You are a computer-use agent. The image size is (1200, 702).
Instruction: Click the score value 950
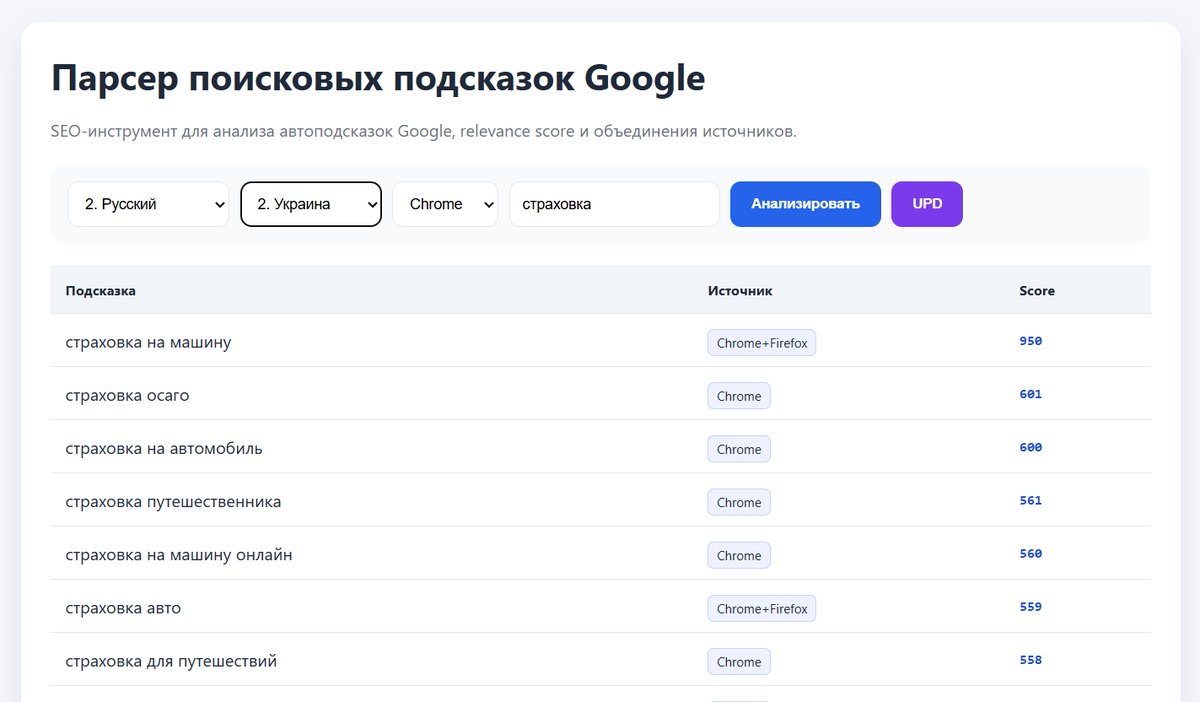[1031, 341]
